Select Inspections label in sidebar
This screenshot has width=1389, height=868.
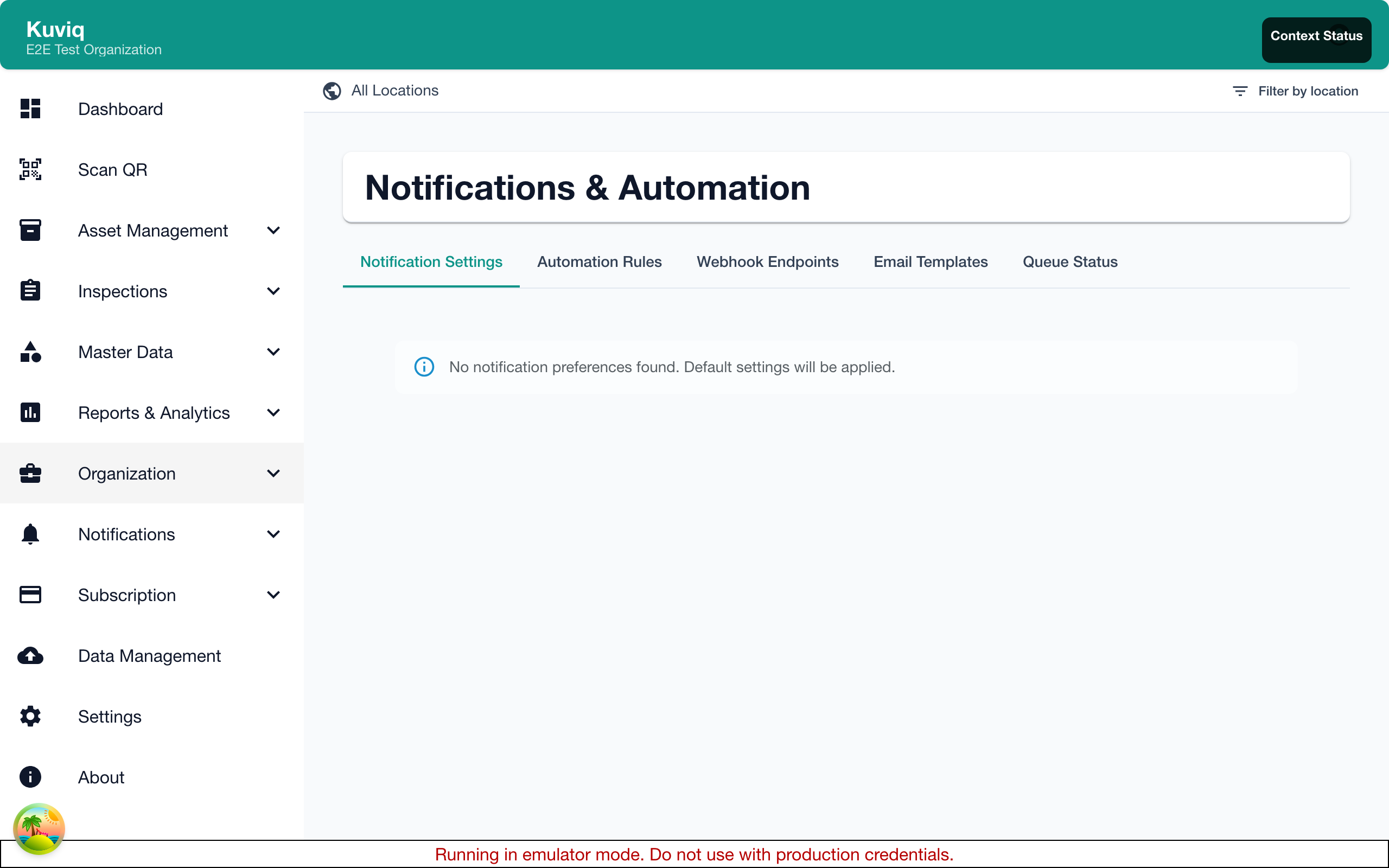[x=122, y=292]
